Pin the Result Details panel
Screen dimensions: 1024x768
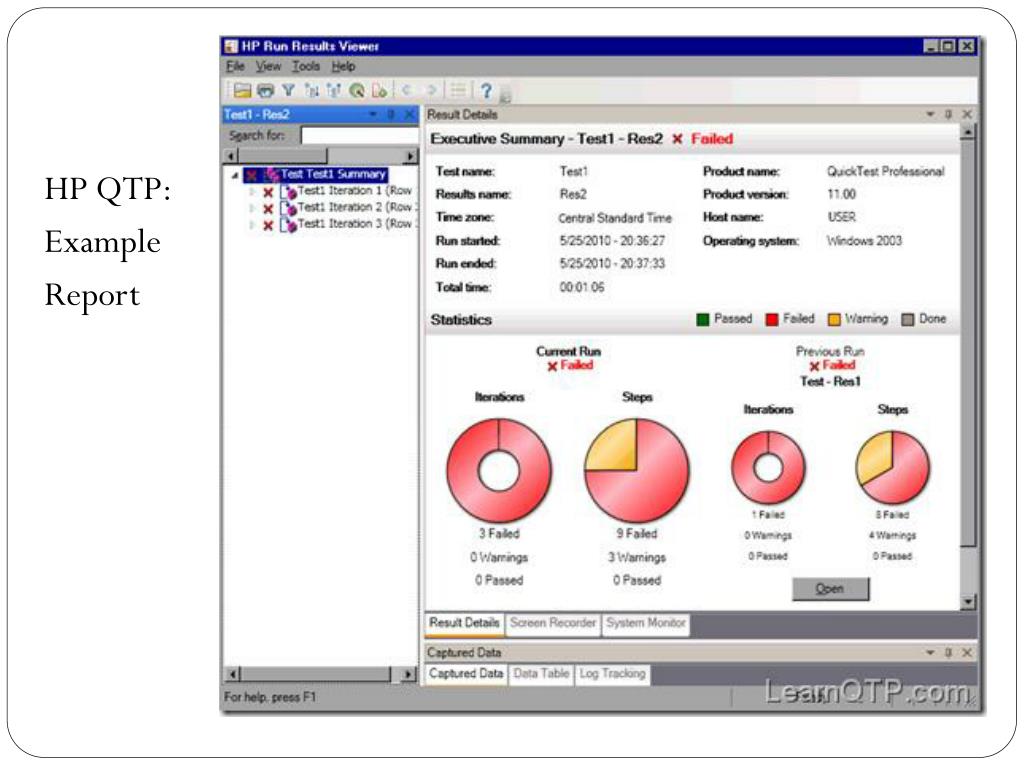[948, 114]
